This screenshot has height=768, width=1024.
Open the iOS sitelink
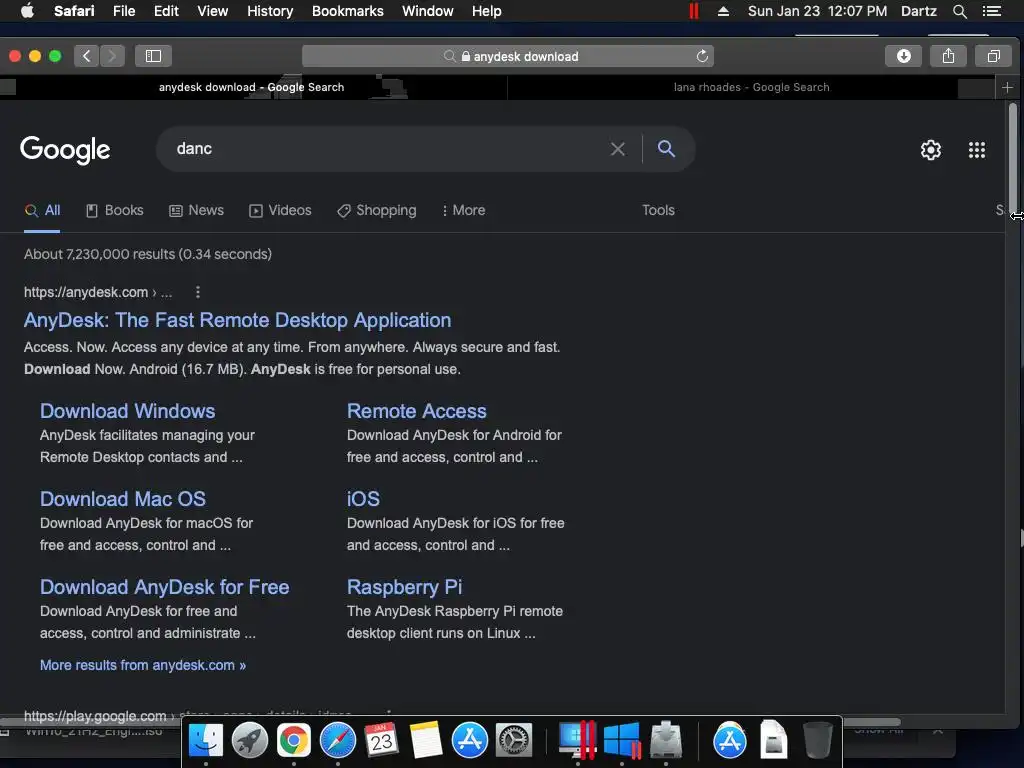(x=363, y=499)
